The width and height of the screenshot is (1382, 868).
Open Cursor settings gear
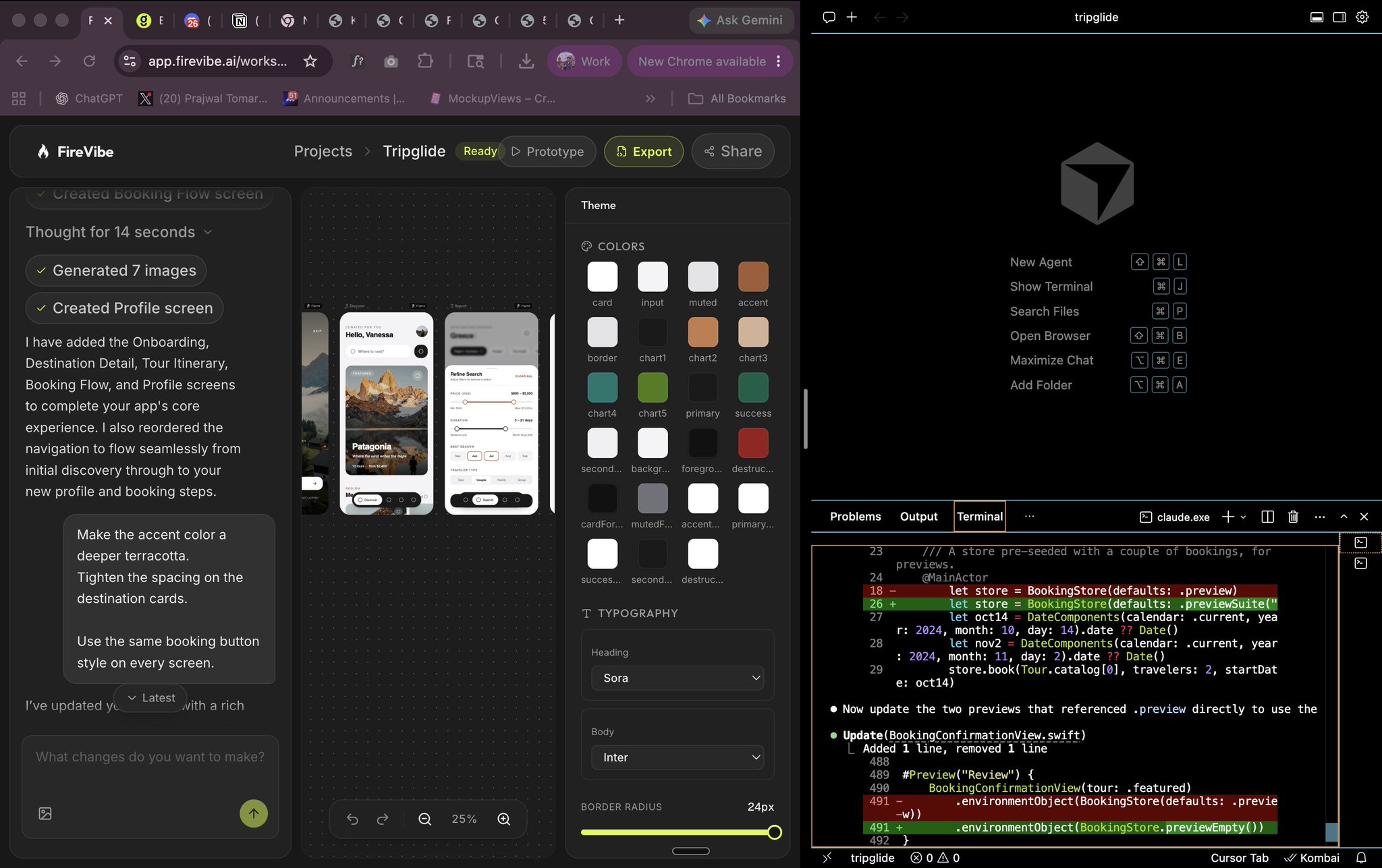tap(1362, 17)
